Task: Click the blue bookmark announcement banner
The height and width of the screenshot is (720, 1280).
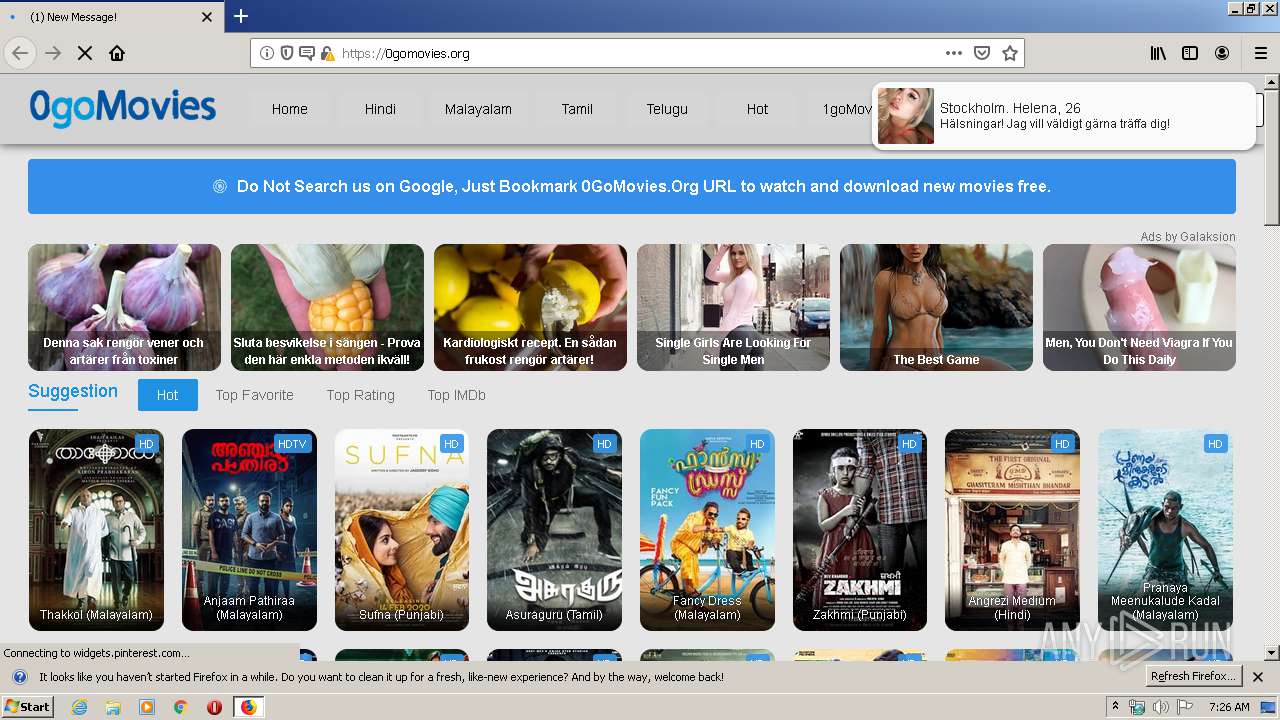Action: point(632,186)
